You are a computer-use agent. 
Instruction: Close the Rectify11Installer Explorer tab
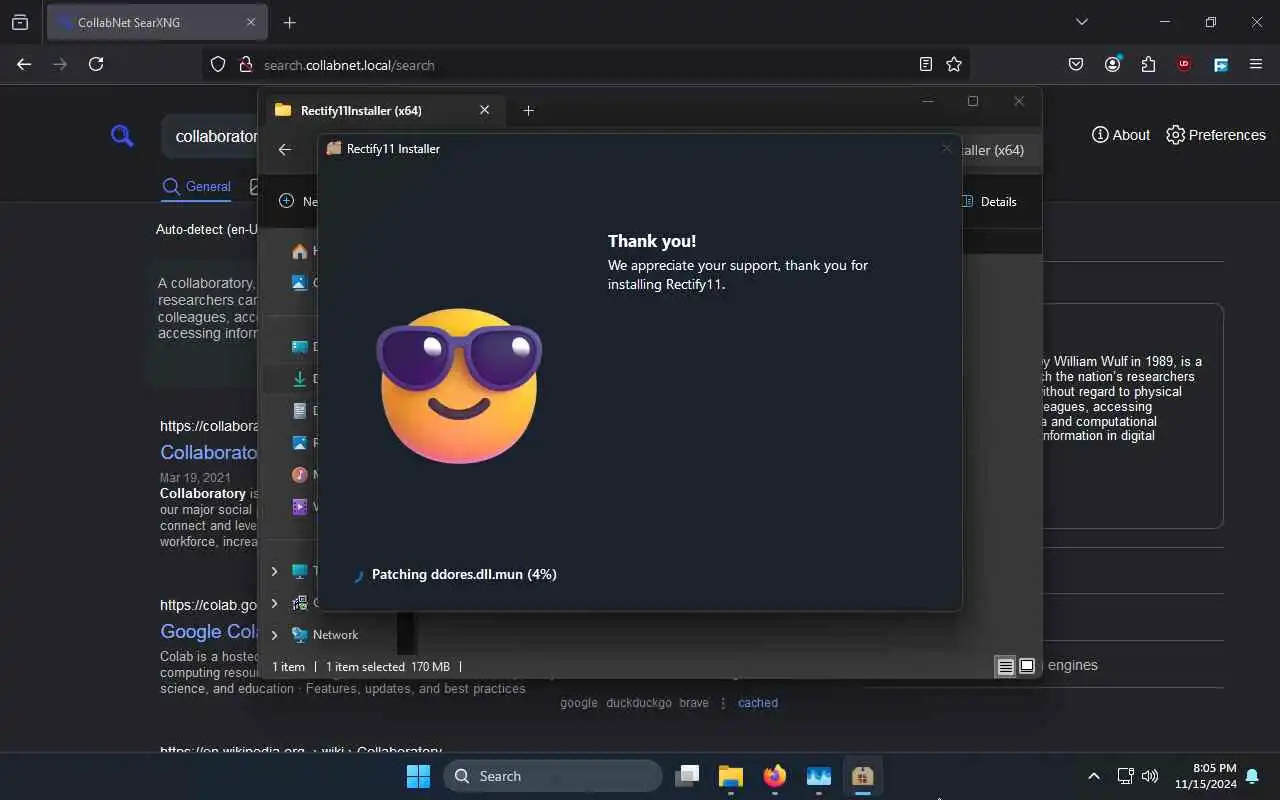[x=485, y=110]
